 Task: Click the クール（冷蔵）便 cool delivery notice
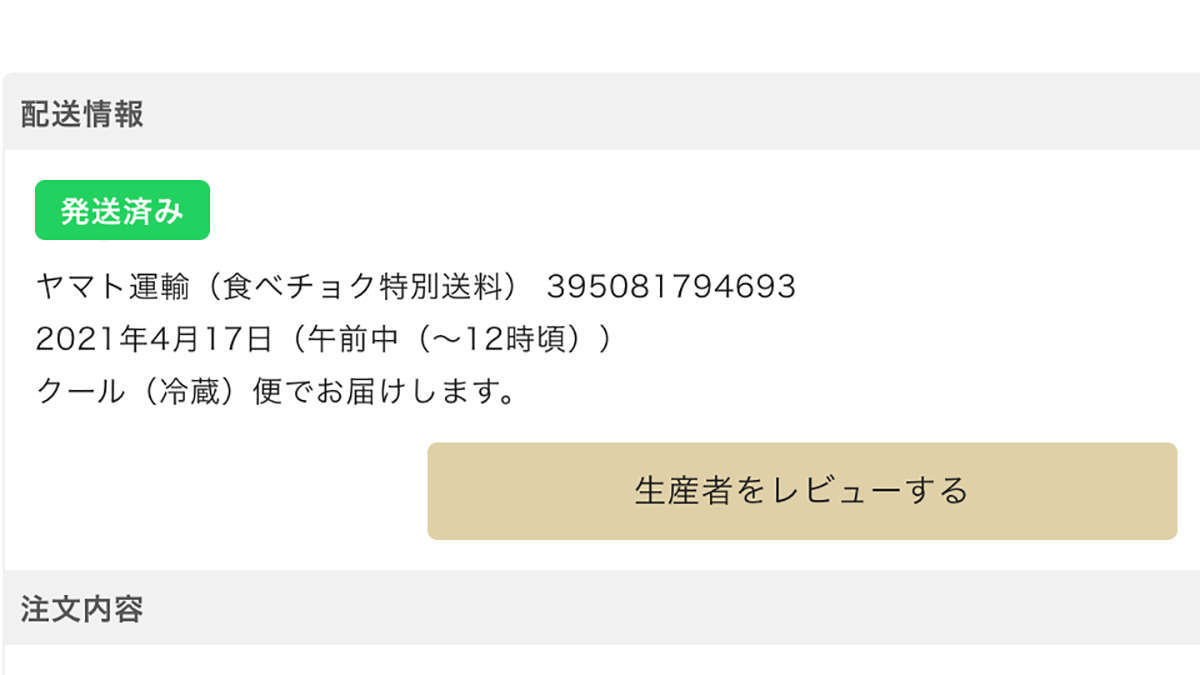point(278,392)
